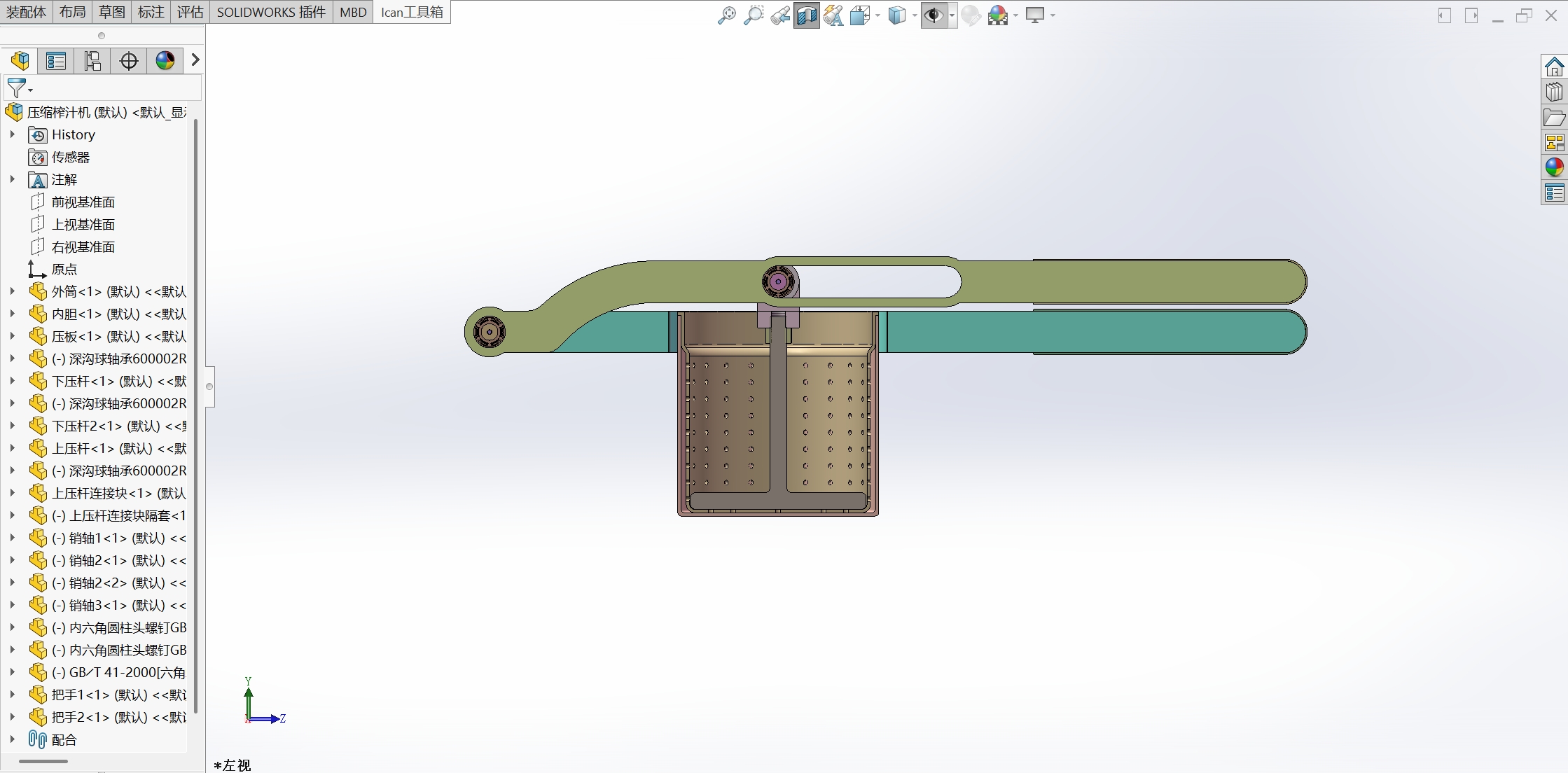Screen dimensions: 1568x773
Task: Open the DimXpertManager crosshair tab
Action: click(129, 61)
